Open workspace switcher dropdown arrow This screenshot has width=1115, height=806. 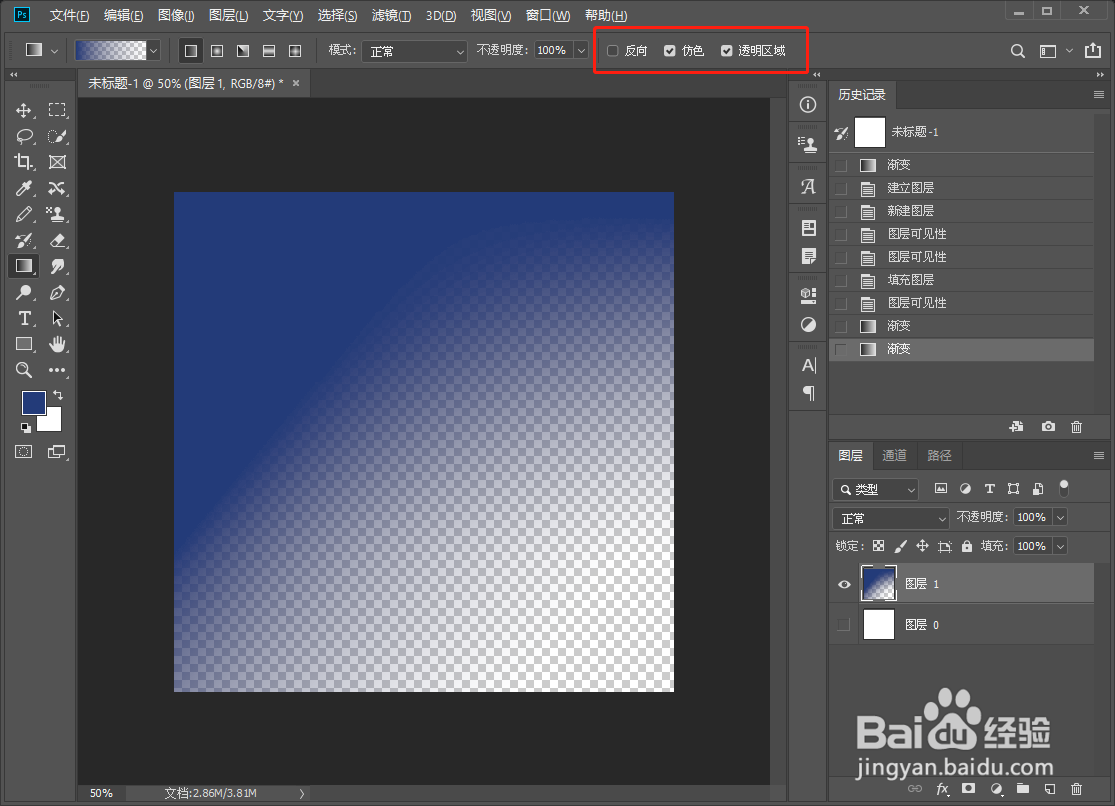pos(1069,51)
